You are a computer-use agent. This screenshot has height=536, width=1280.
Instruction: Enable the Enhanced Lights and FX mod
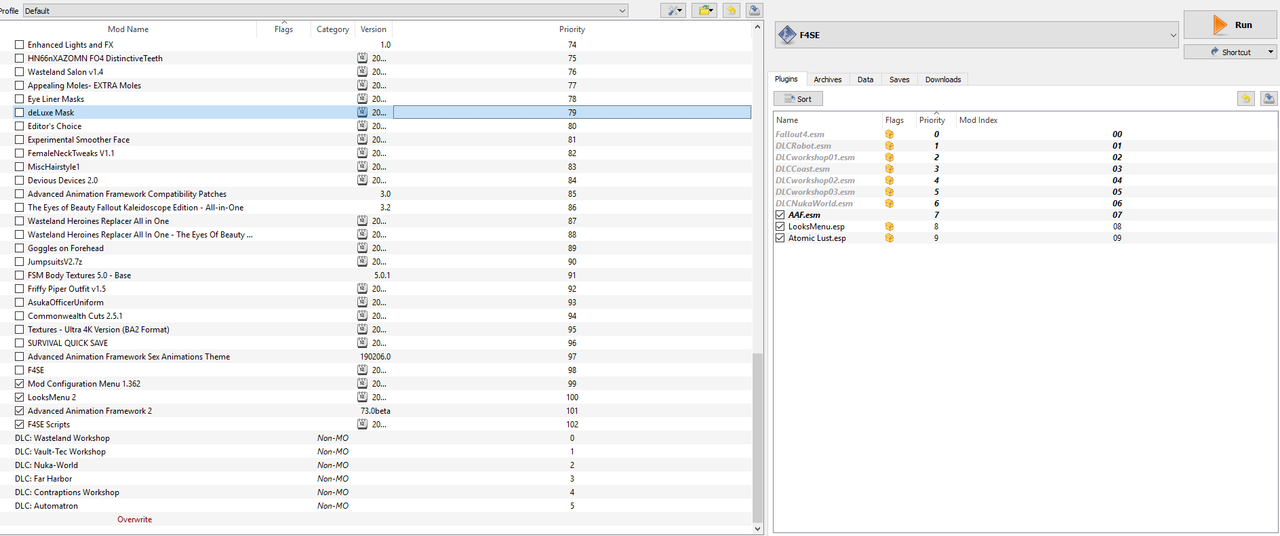tap(19, 45)
